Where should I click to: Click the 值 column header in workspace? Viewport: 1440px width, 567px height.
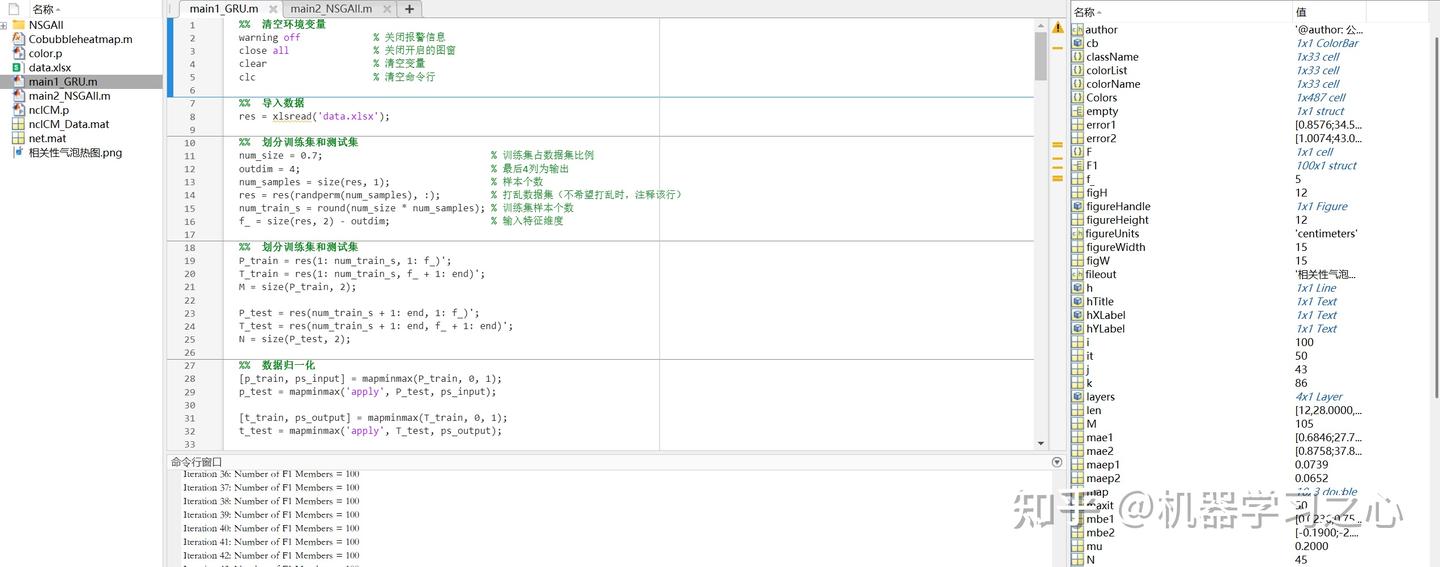[x=1301, y=12]
